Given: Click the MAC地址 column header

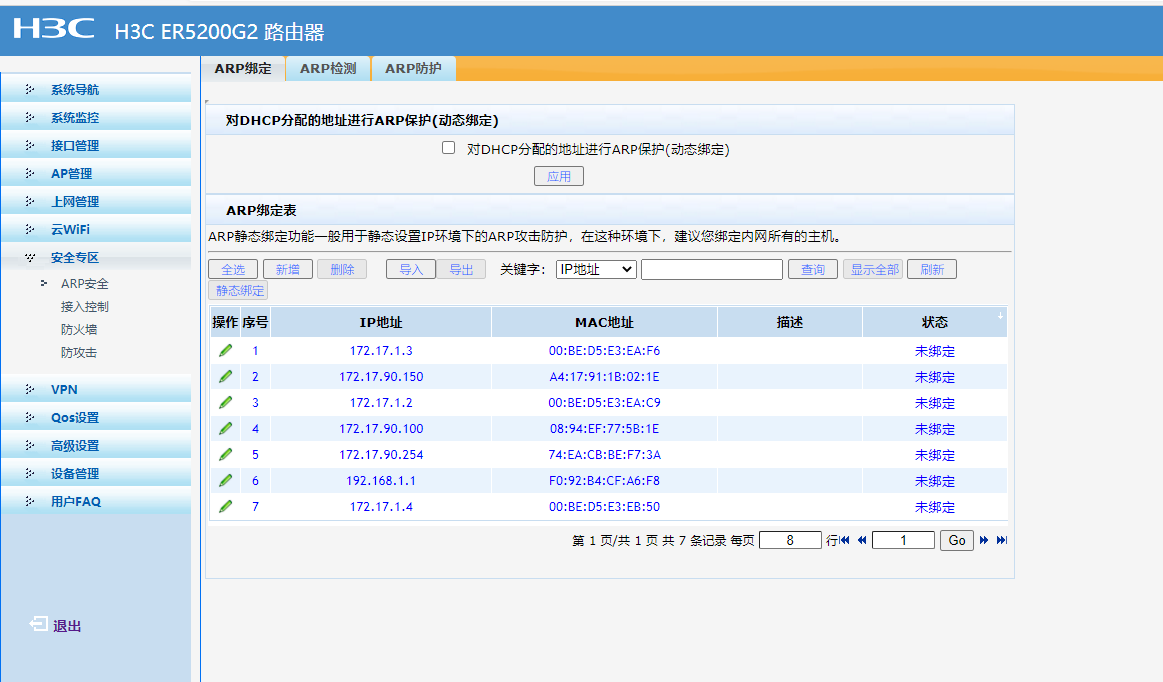Looking at the screenshot, I should click(604, 322).
